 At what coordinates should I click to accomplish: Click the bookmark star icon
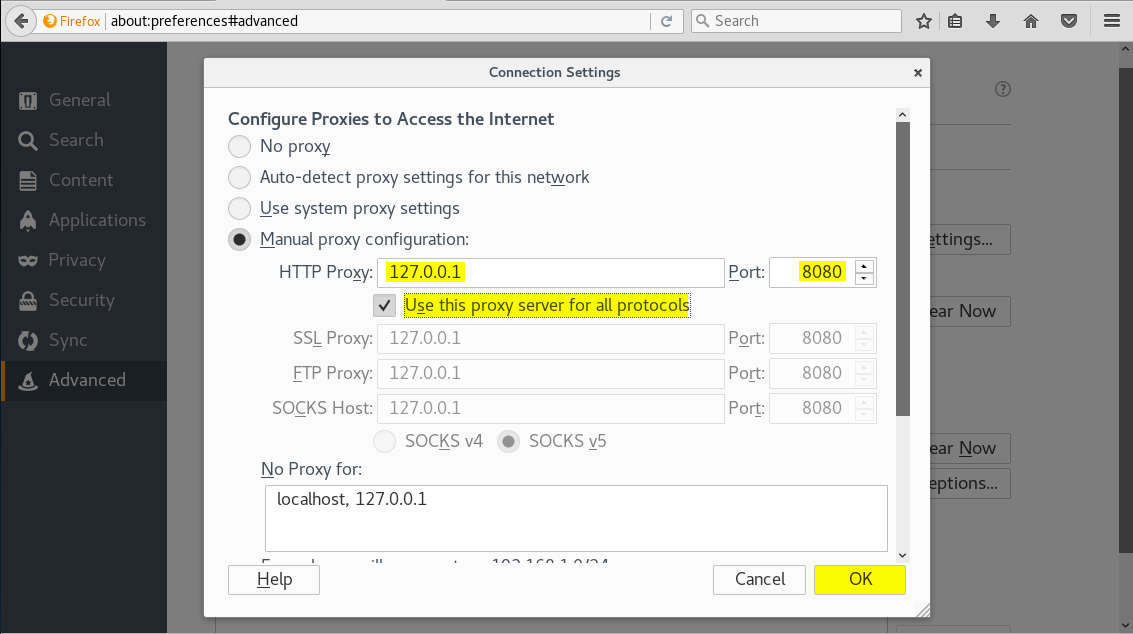(924, 21)
